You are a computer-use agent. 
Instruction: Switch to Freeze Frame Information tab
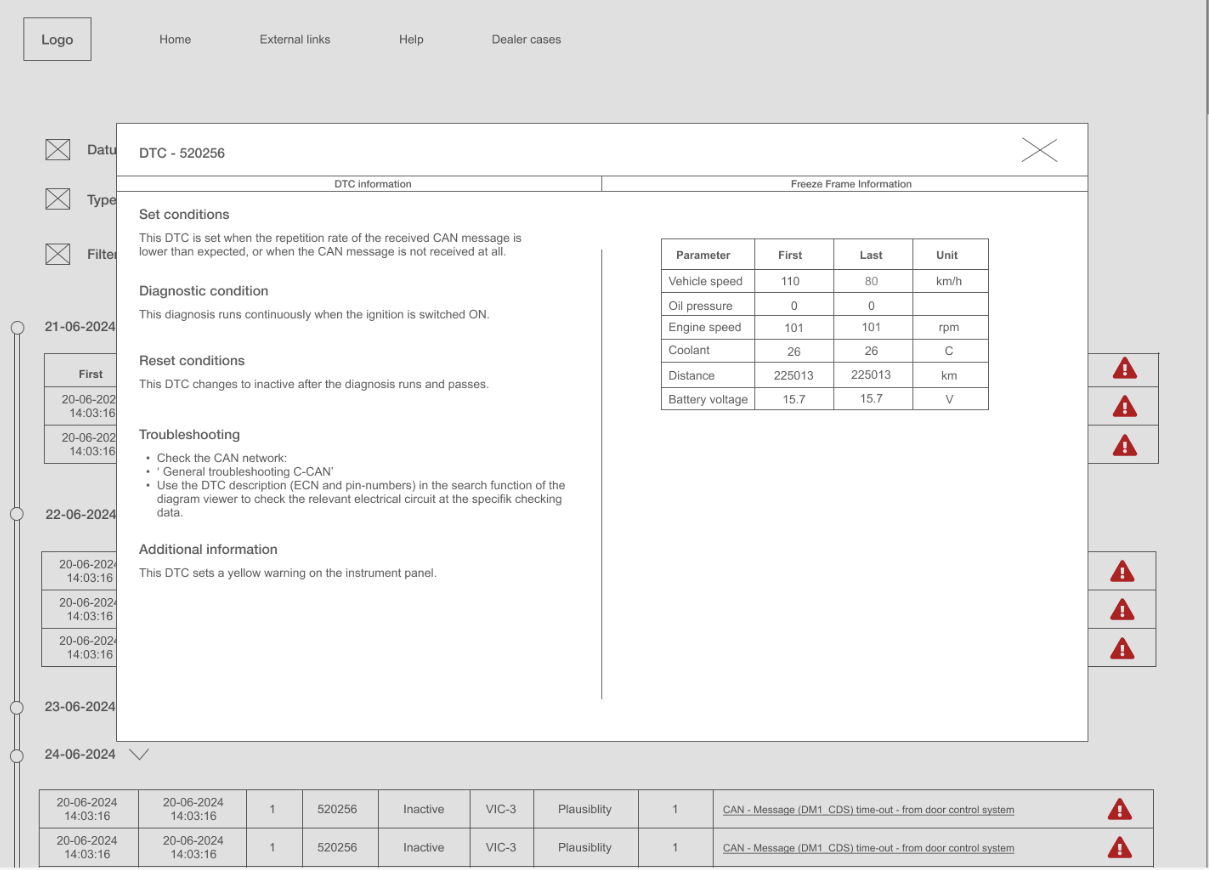tap(851, 184)
